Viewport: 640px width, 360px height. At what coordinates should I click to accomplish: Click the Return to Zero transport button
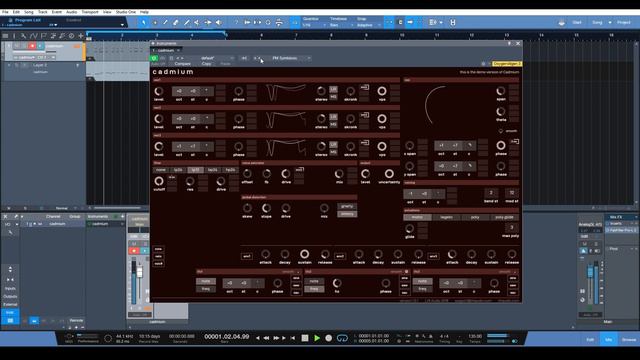coord(293,338)
